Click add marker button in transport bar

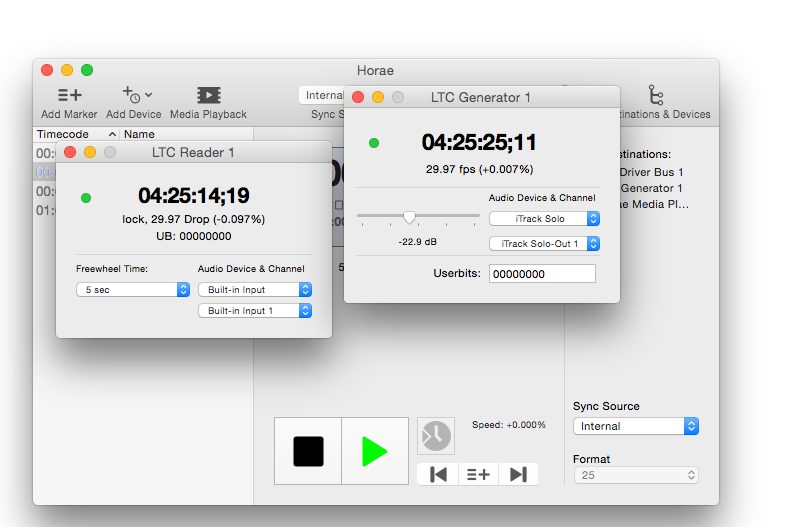coord(478,474)
